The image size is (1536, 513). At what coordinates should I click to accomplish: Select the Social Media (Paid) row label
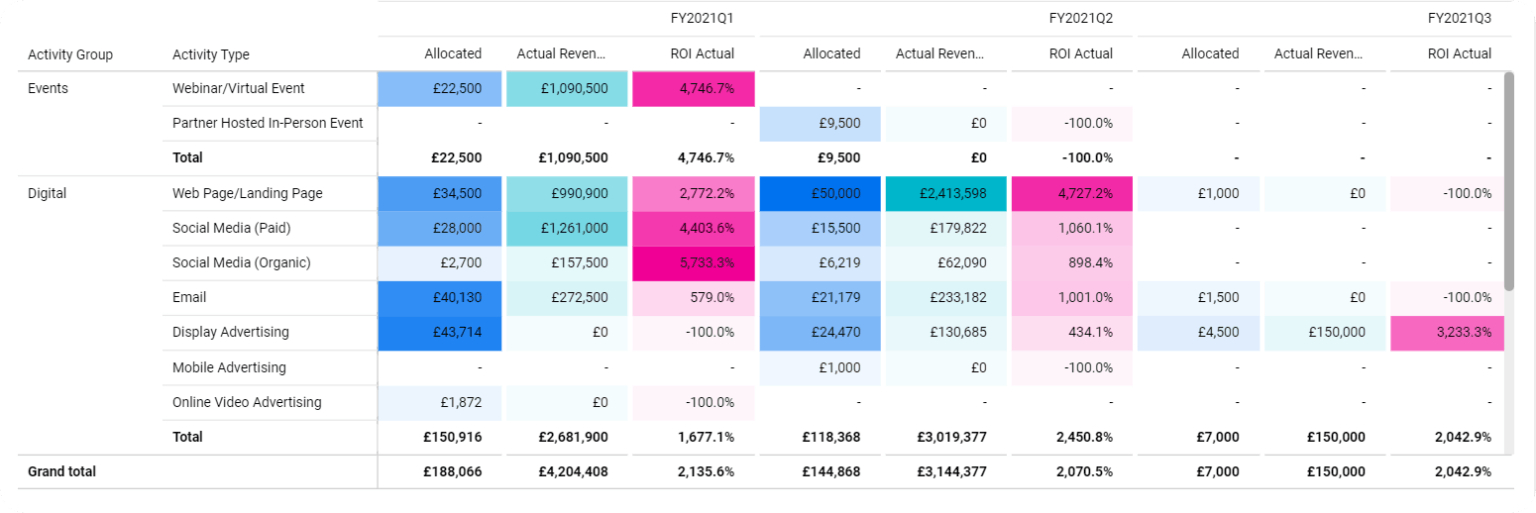[230, 228]
